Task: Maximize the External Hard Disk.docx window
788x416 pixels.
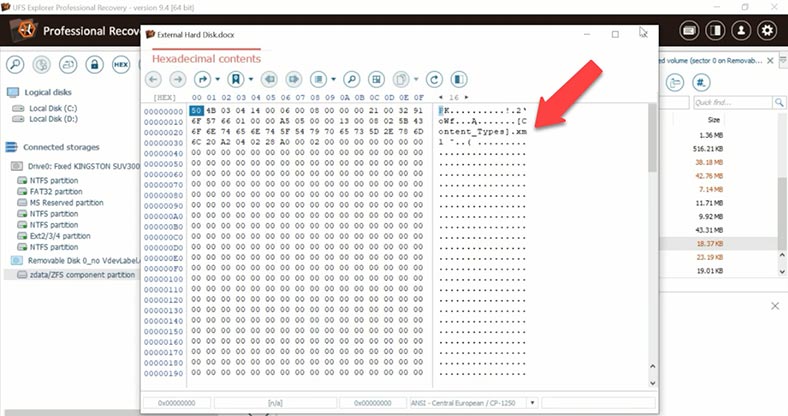Action: point(615,35)
